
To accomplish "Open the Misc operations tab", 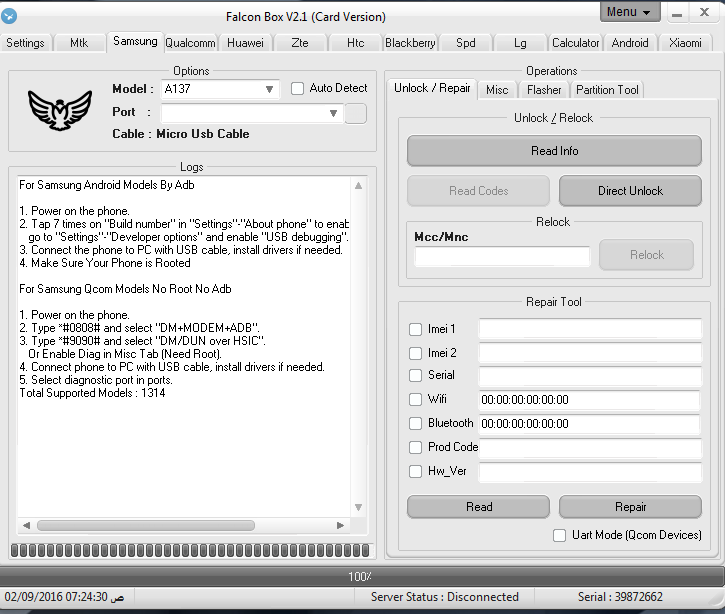I will (x=497, y=90).
